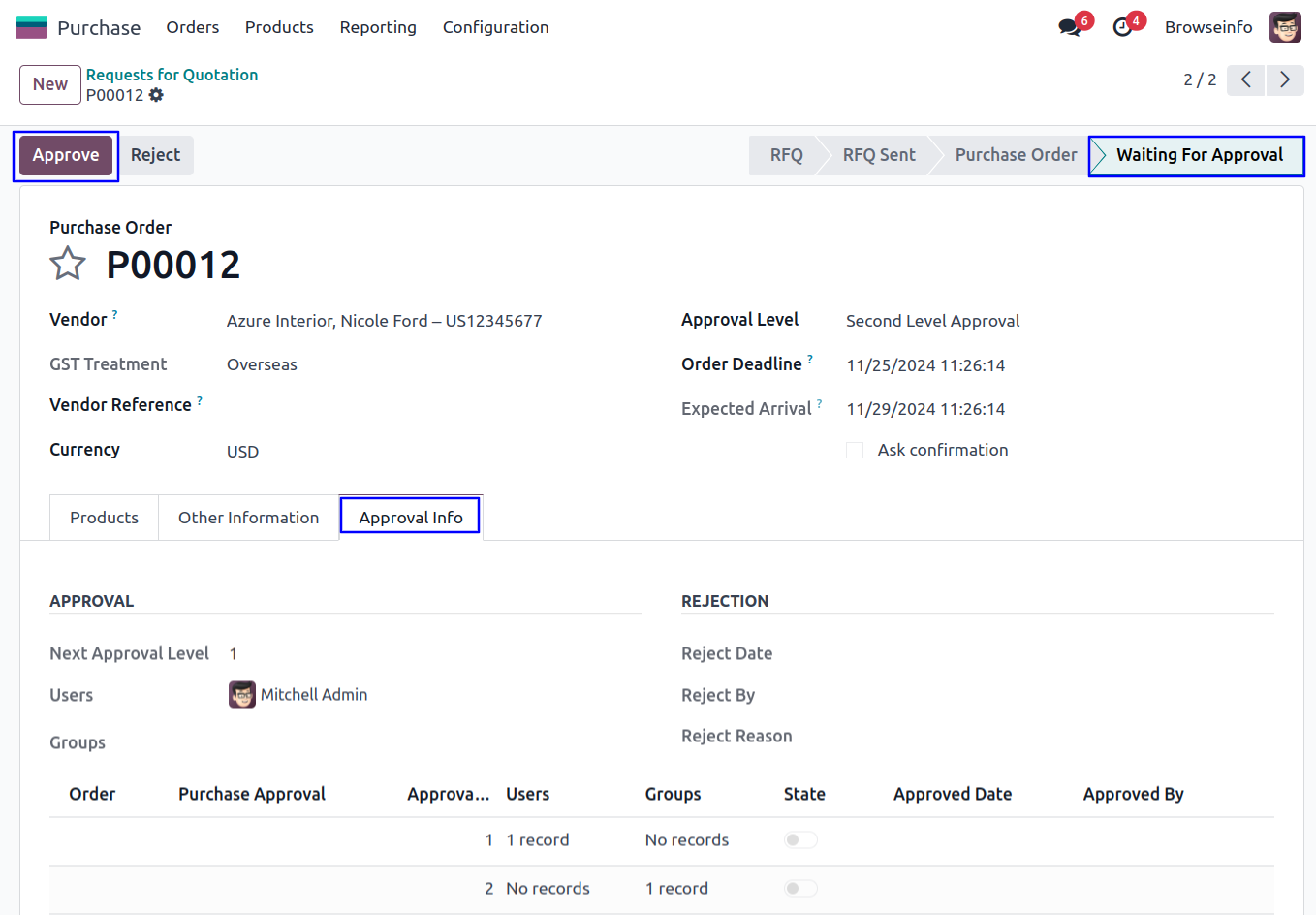This screenshot has height=915, width=1316.
Task: Go to next record arrow
Action: (x=1285, y=79)
